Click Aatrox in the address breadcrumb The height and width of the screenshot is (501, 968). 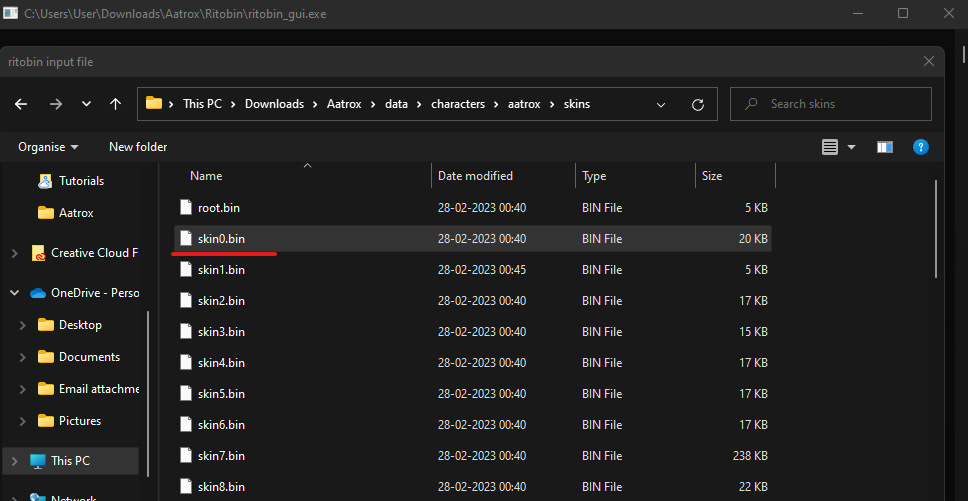click(344, 104)
